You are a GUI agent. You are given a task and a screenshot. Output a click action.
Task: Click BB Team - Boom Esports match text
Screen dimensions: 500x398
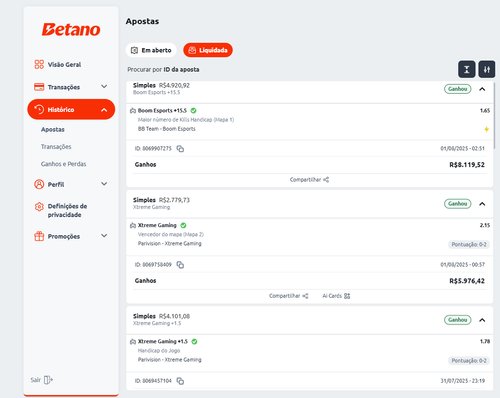point(167,129)
